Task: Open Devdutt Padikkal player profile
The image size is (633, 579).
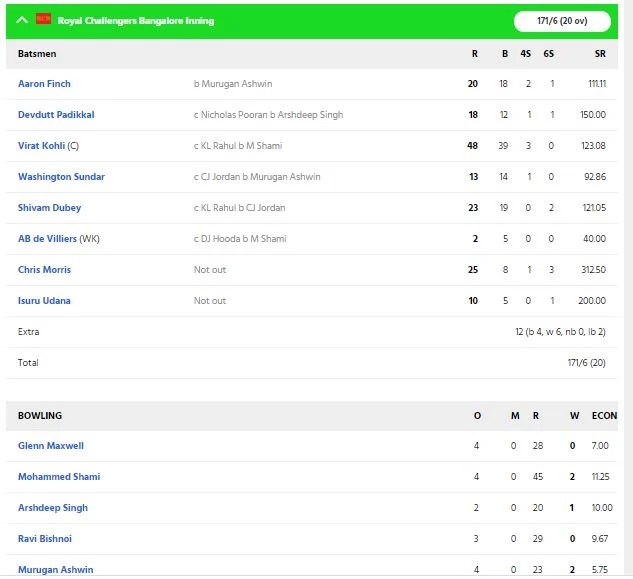Action: click(56, 115)
